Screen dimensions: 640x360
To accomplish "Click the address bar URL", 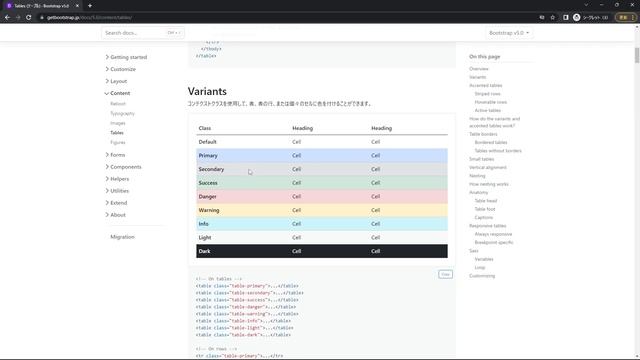I will pyautogui.click(x=89, y=18).
